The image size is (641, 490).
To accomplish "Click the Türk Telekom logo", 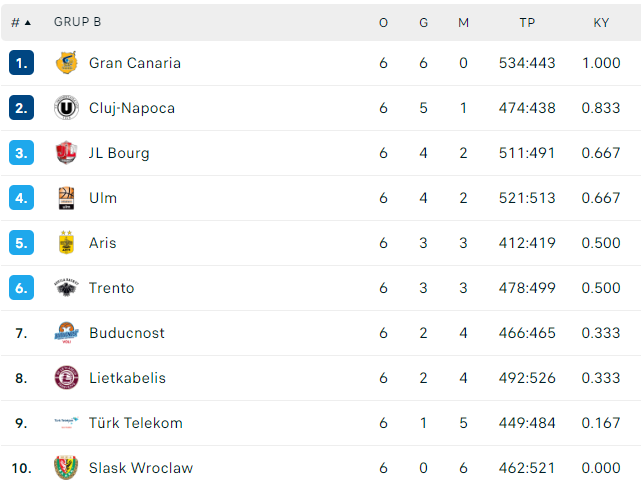I will pos(66,423).
